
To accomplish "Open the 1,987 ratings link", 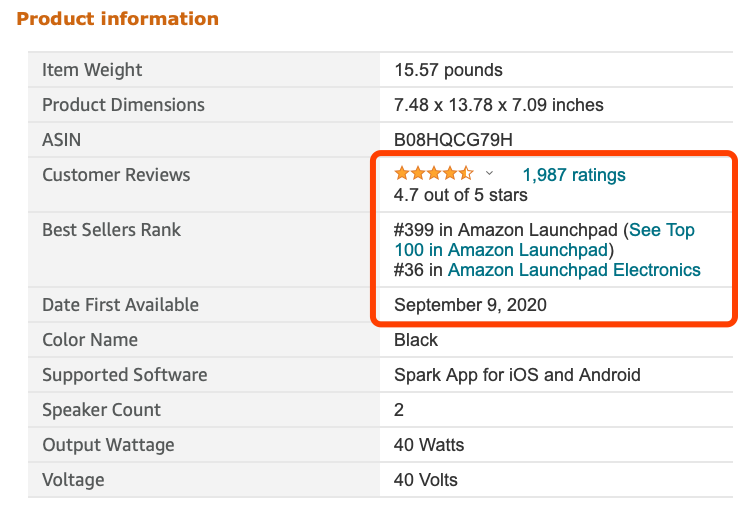I will (x=574, y=175).
